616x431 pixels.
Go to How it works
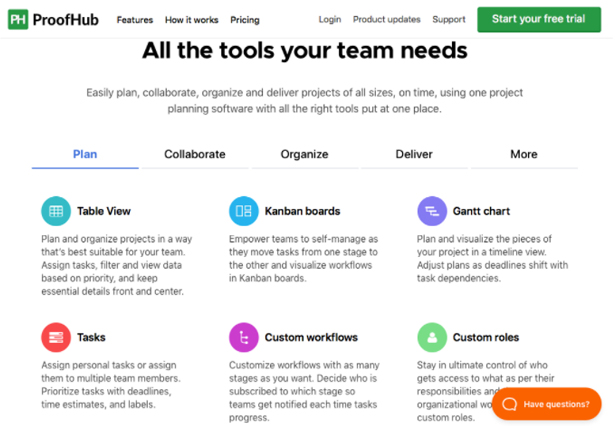pyautogui.click(x=191, y=20)
